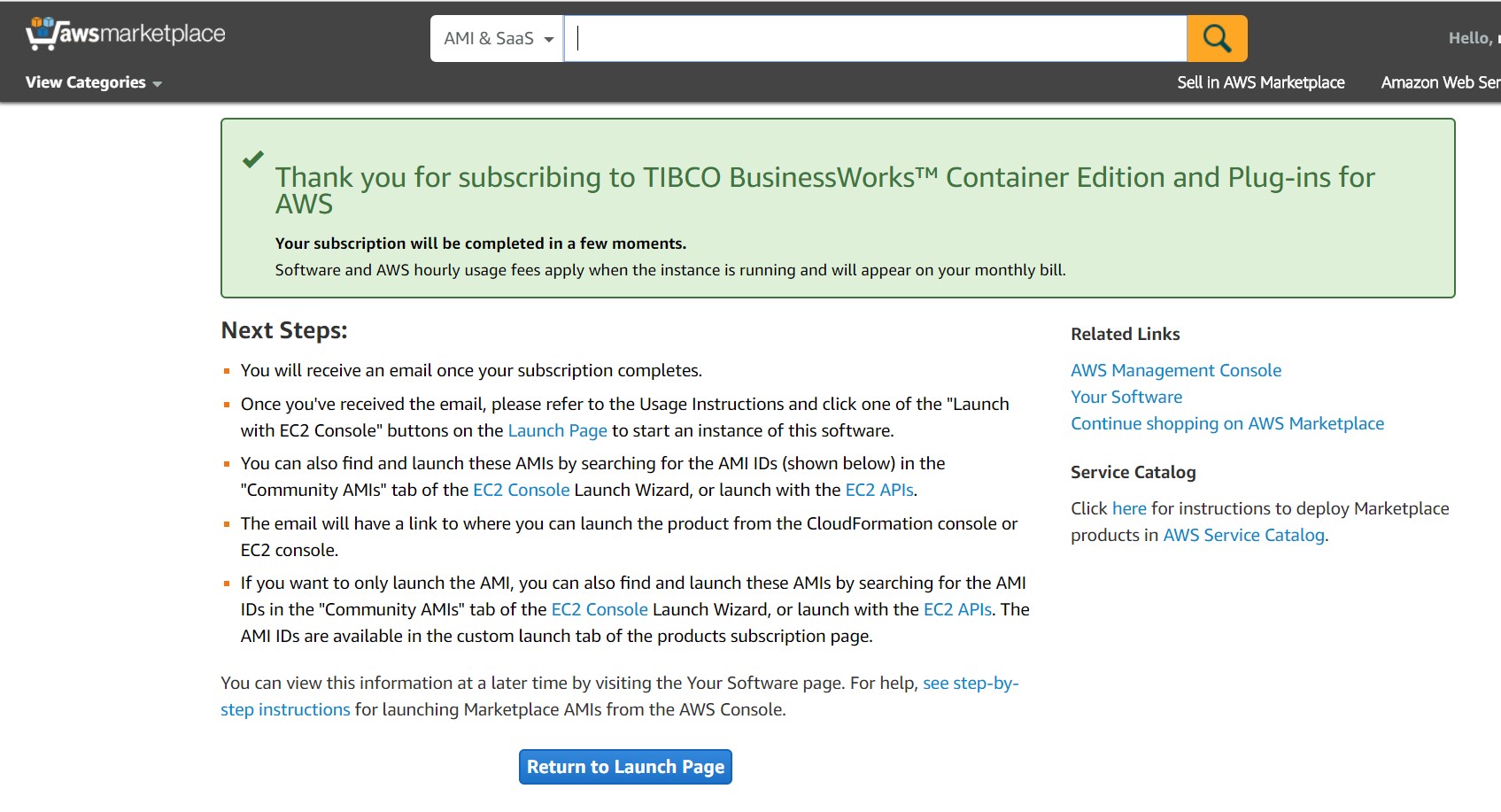The height and width of the screenshot is (812, 1501).
Task: Open the AWS Service Catalog link
Action: pos(1243,535)
